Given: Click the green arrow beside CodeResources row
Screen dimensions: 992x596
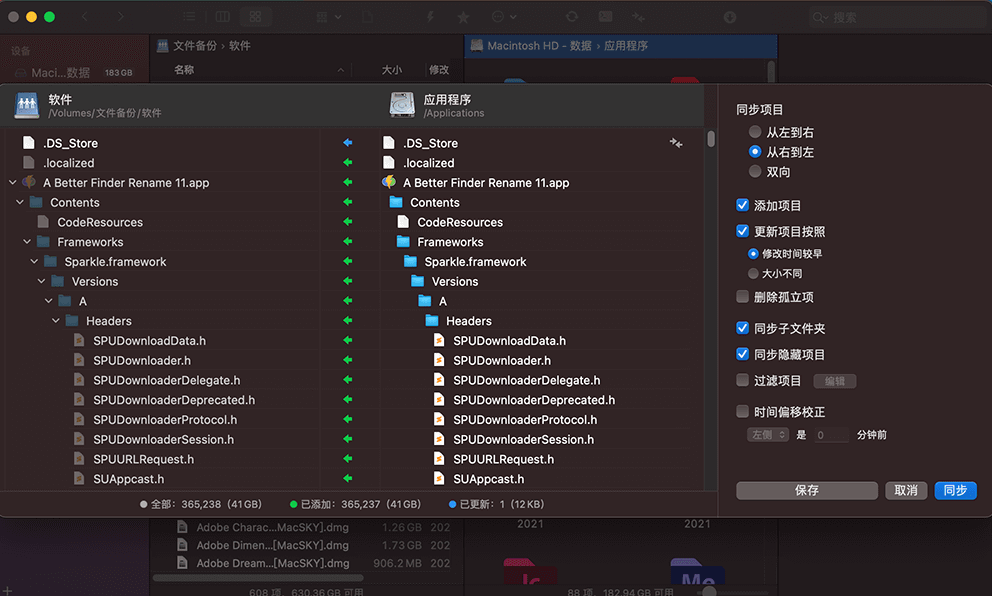Looking at the screenshot, I should [x=348, y=222].
